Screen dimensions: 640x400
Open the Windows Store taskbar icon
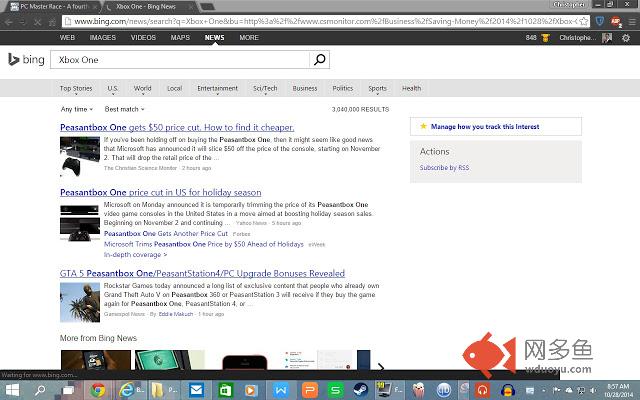[225, 391]
